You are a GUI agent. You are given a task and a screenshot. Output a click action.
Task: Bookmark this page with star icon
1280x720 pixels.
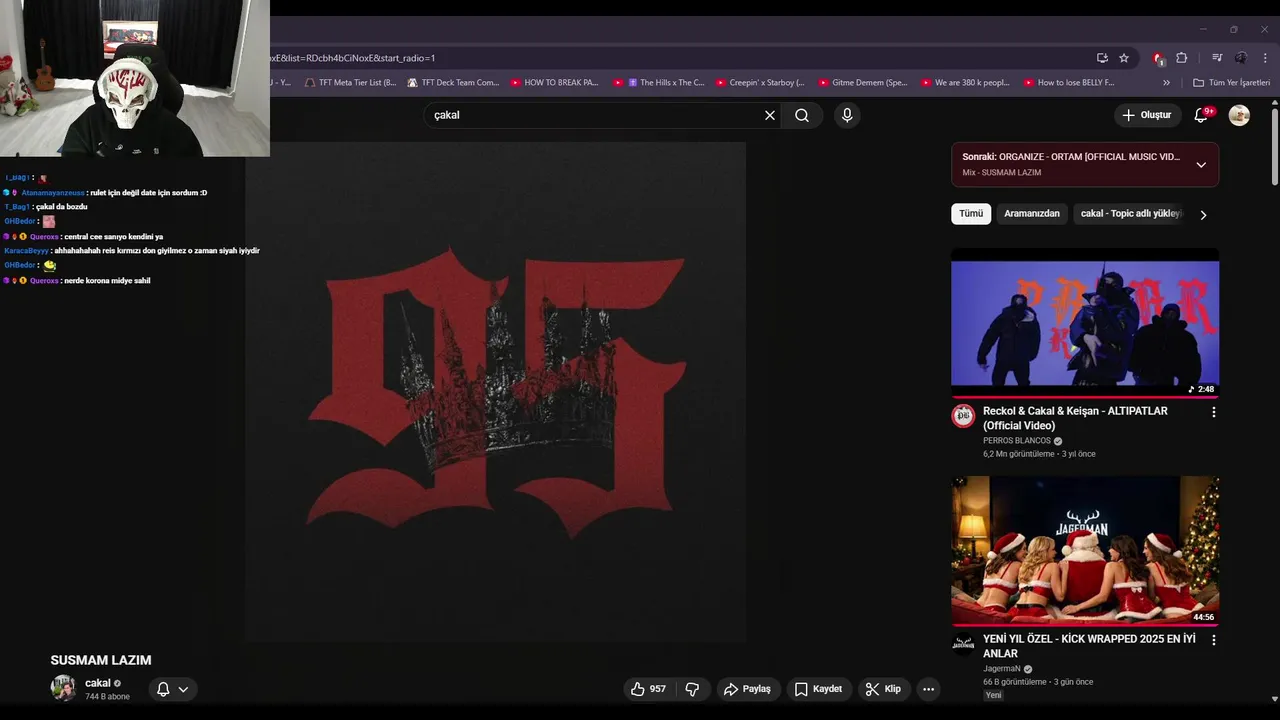[x=1124, y=58]
